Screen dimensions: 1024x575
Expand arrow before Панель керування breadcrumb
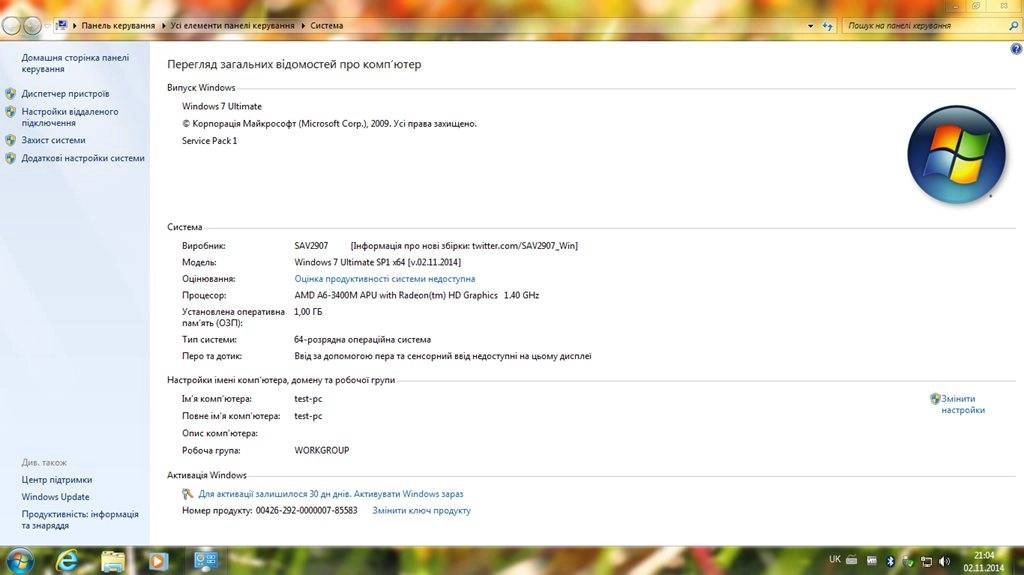tap(74, 25)
